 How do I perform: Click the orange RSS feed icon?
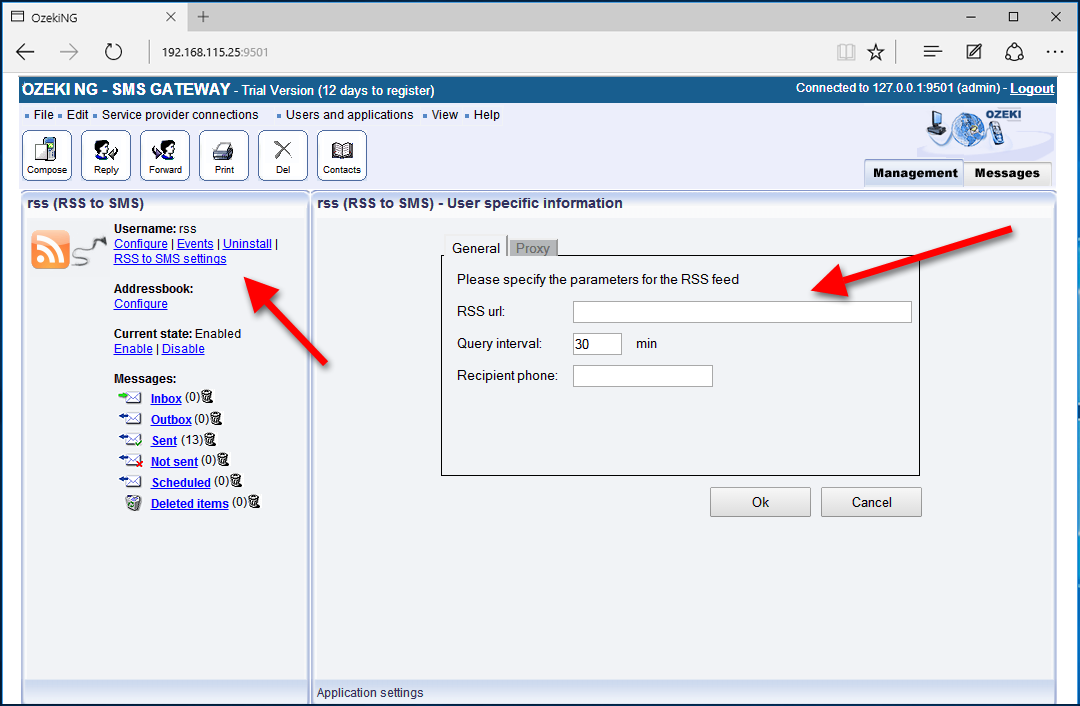(50, 249)
